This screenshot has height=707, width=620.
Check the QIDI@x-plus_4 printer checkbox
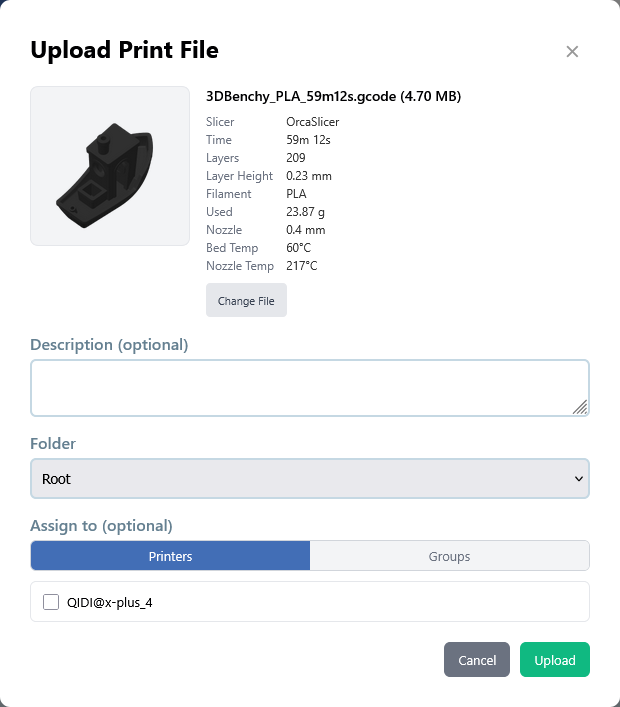point(51,602)
